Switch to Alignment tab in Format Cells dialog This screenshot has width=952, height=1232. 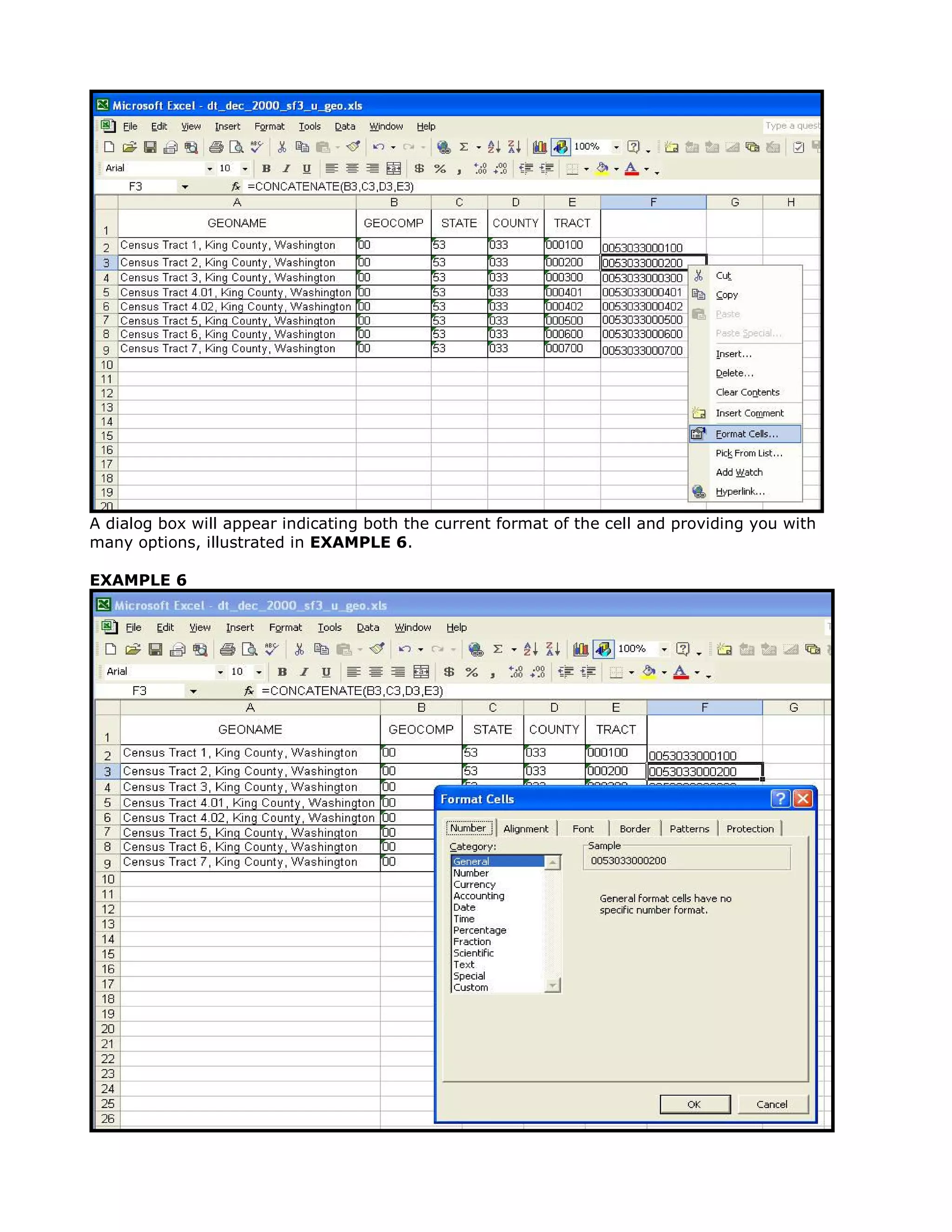pos(526,828)
